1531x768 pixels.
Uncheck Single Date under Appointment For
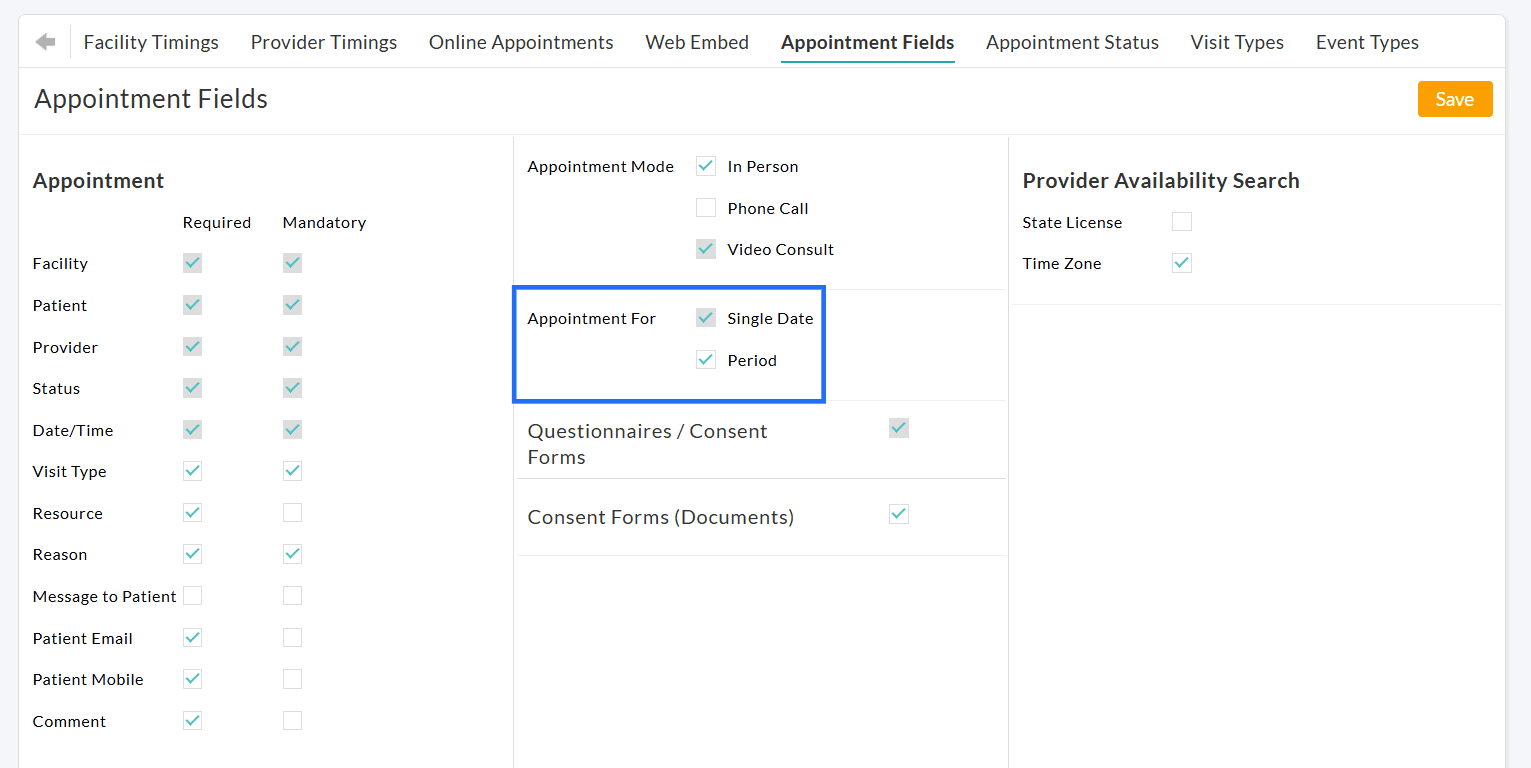pyautogui.click(x=706, y=317)
